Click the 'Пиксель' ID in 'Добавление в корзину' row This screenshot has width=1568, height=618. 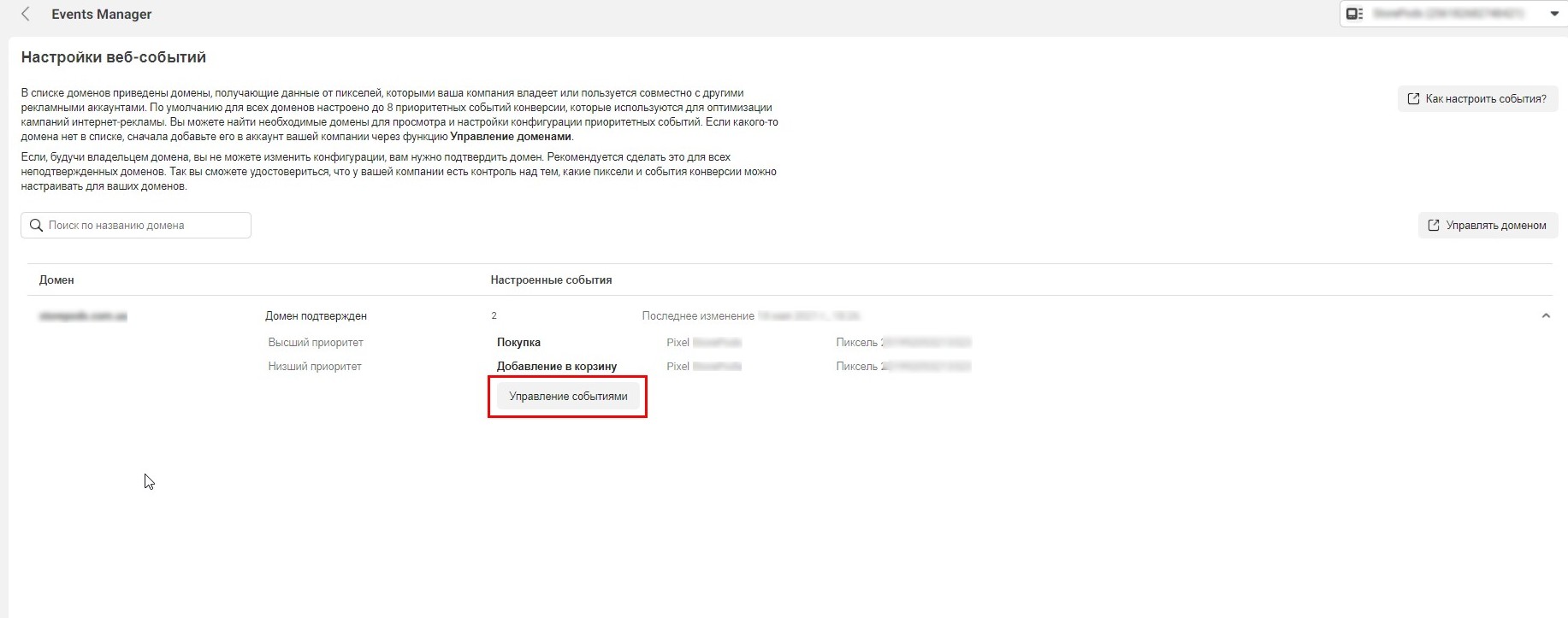[903, 367]
